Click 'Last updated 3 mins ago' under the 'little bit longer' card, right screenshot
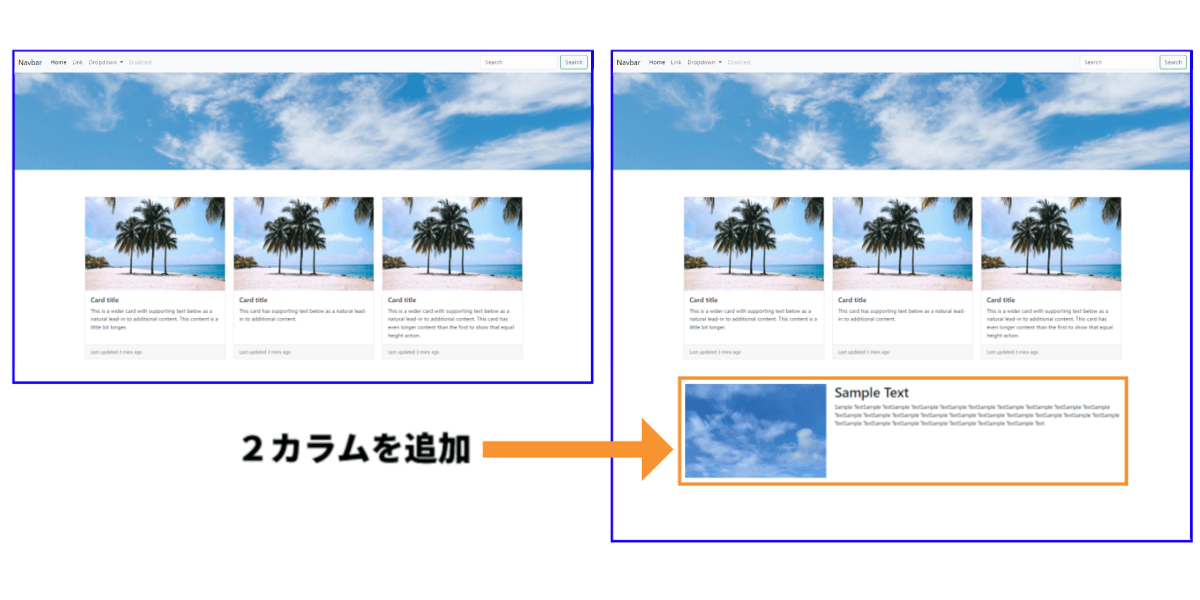Screen dimensions: 1200x600 pyautogui.click(x=716, y=352)
